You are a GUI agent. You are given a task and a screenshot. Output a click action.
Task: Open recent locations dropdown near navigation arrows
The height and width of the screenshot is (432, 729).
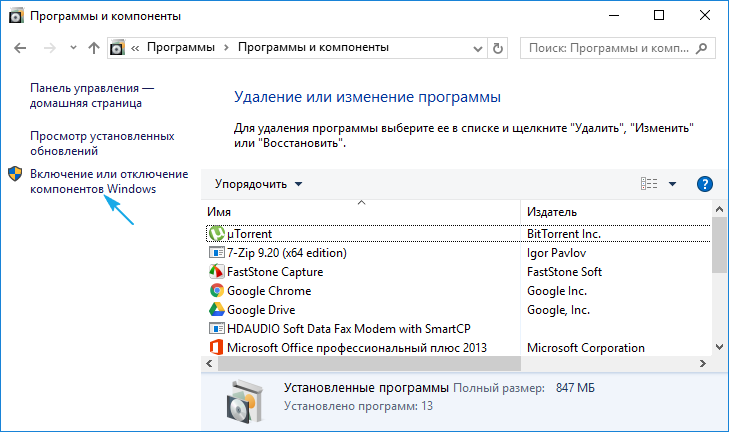(x=72, y=48)
